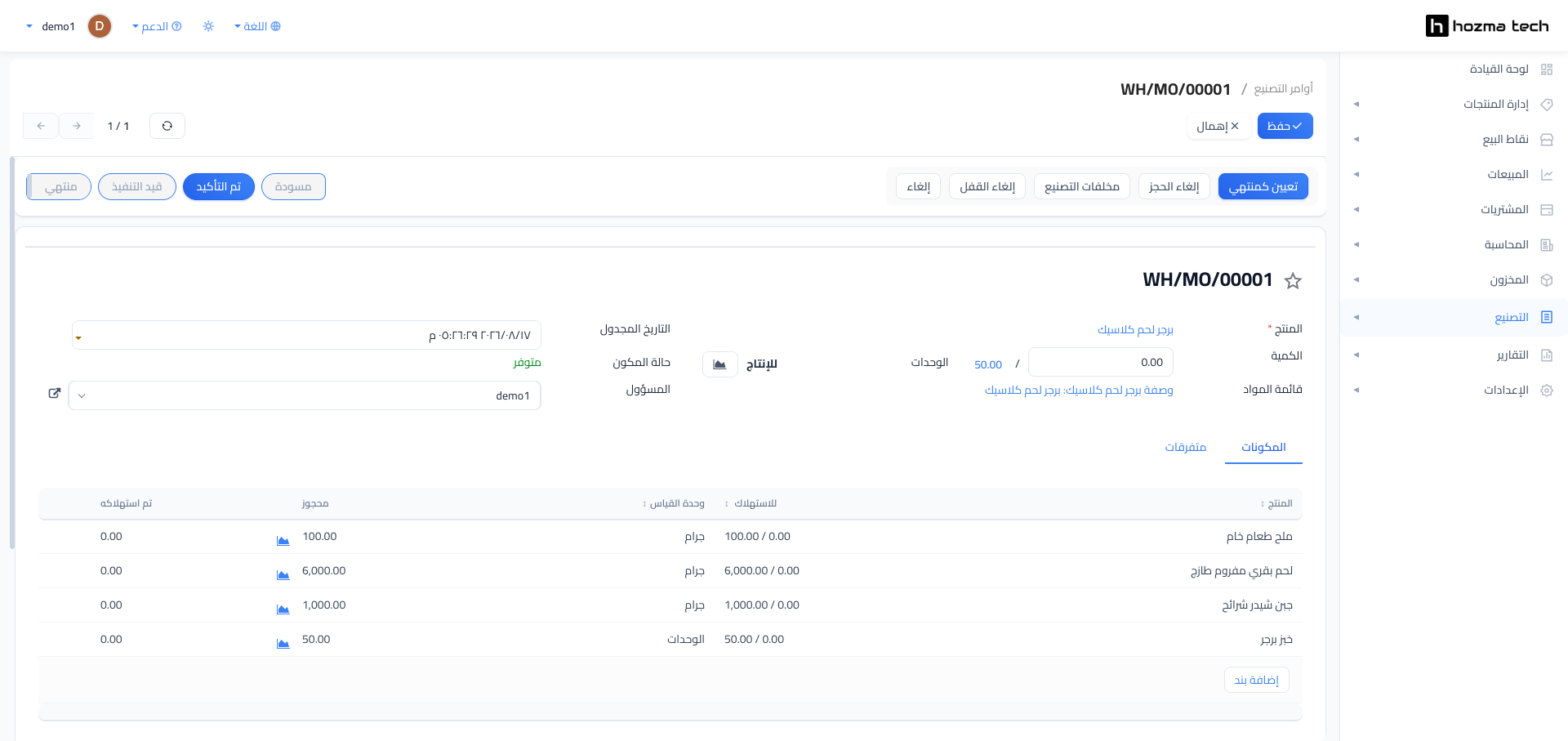Click تعيين كمنتهي button

pyautogui.click(x=1263, y=186)
